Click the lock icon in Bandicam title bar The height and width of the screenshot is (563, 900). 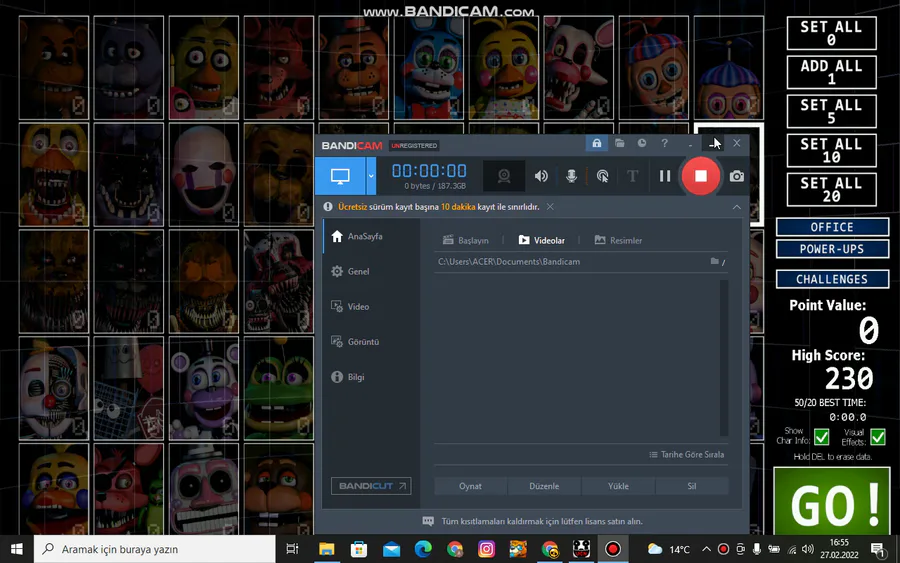click(x=597, y=143)
